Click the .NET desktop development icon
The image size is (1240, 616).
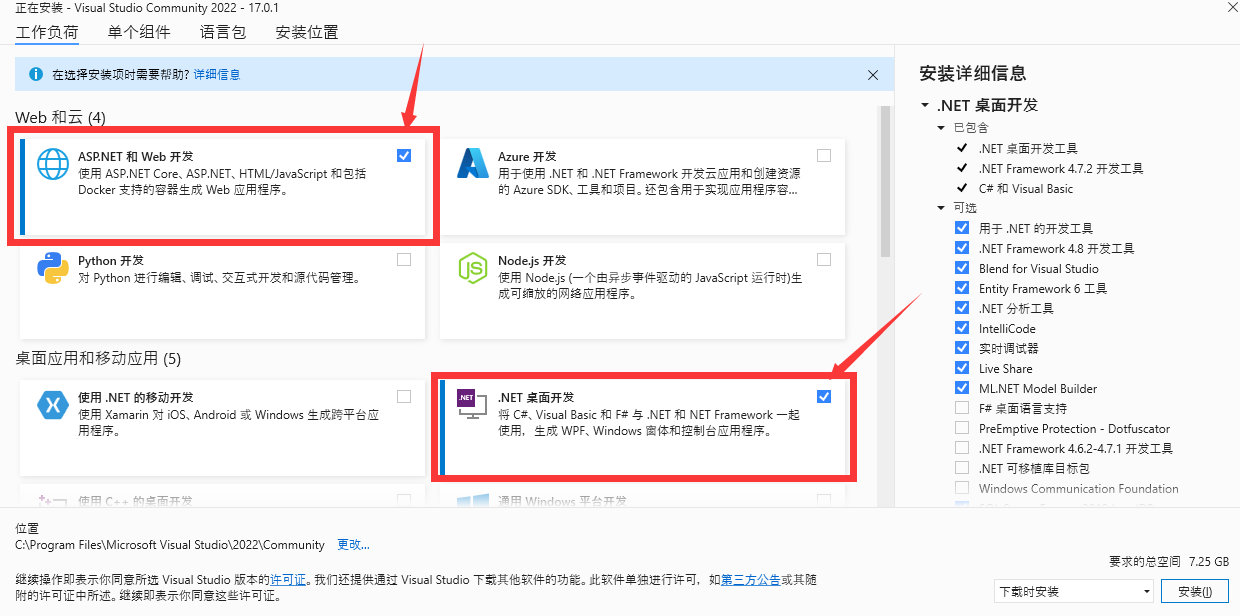(471, 404)
